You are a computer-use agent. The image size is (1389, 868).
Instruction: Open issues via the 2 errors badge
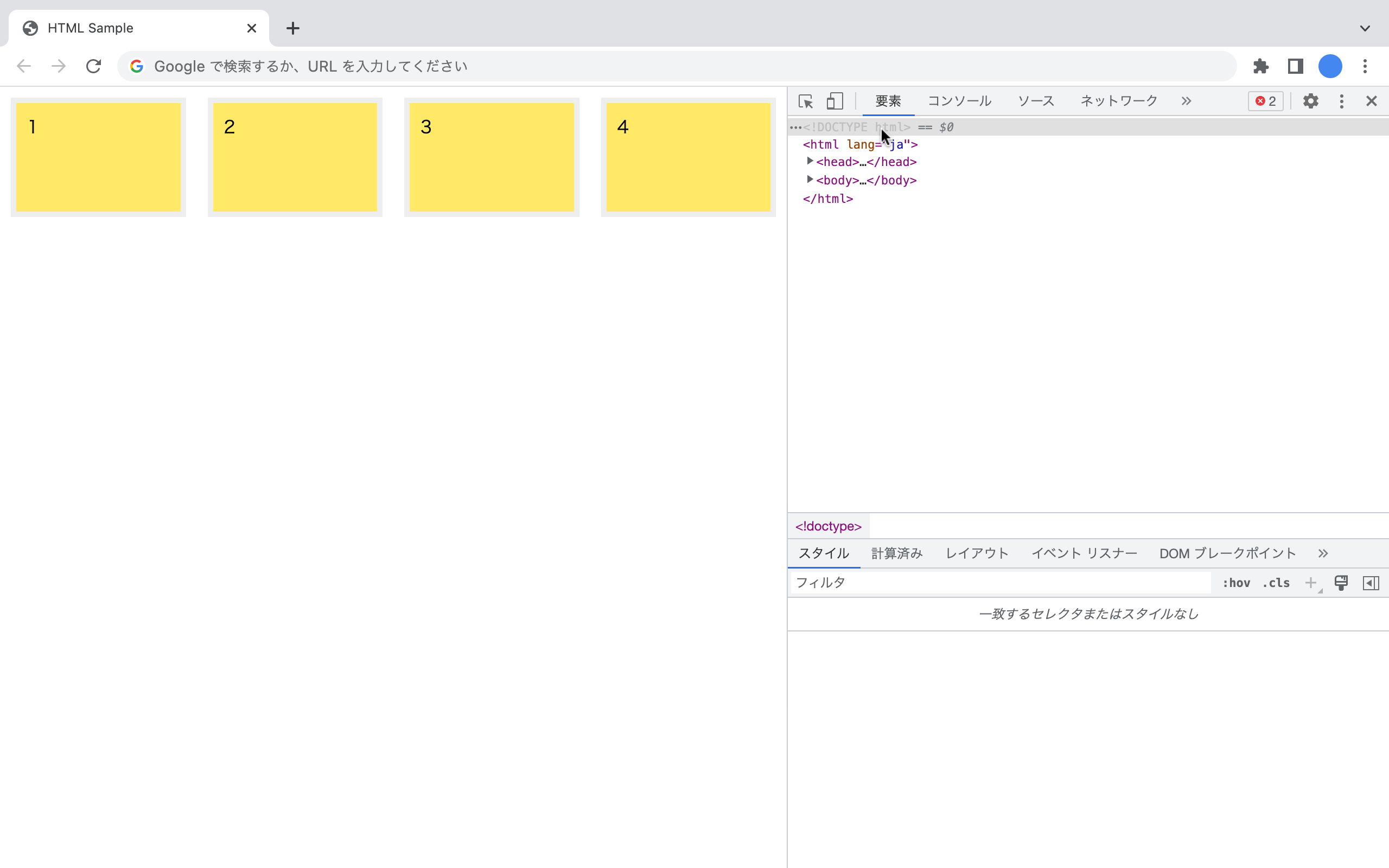(1265, 100)
